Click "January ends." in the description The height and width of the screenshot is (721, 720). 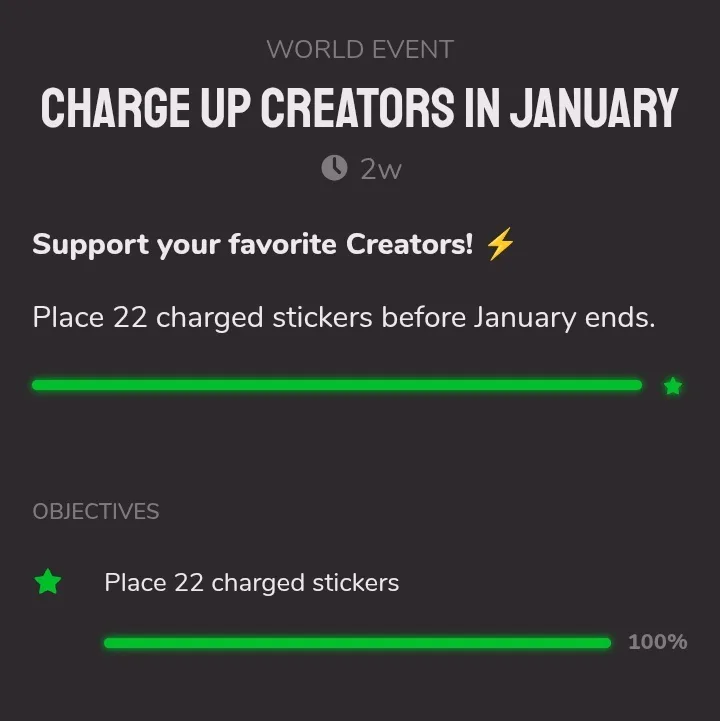click(564, 318)
